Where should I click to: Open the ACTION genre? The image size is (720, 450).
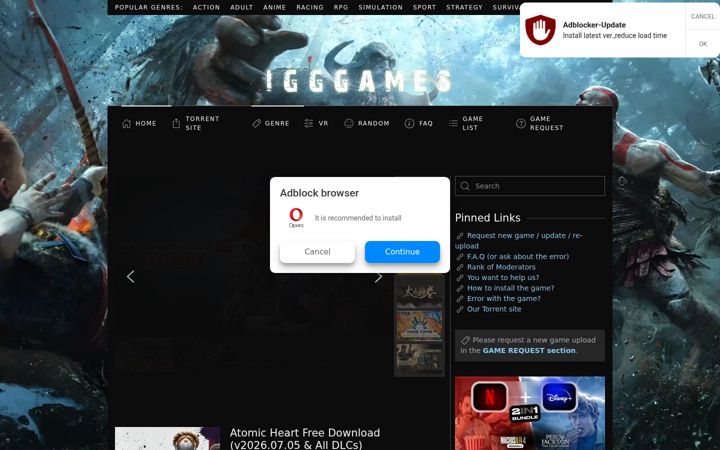(206, 7)
